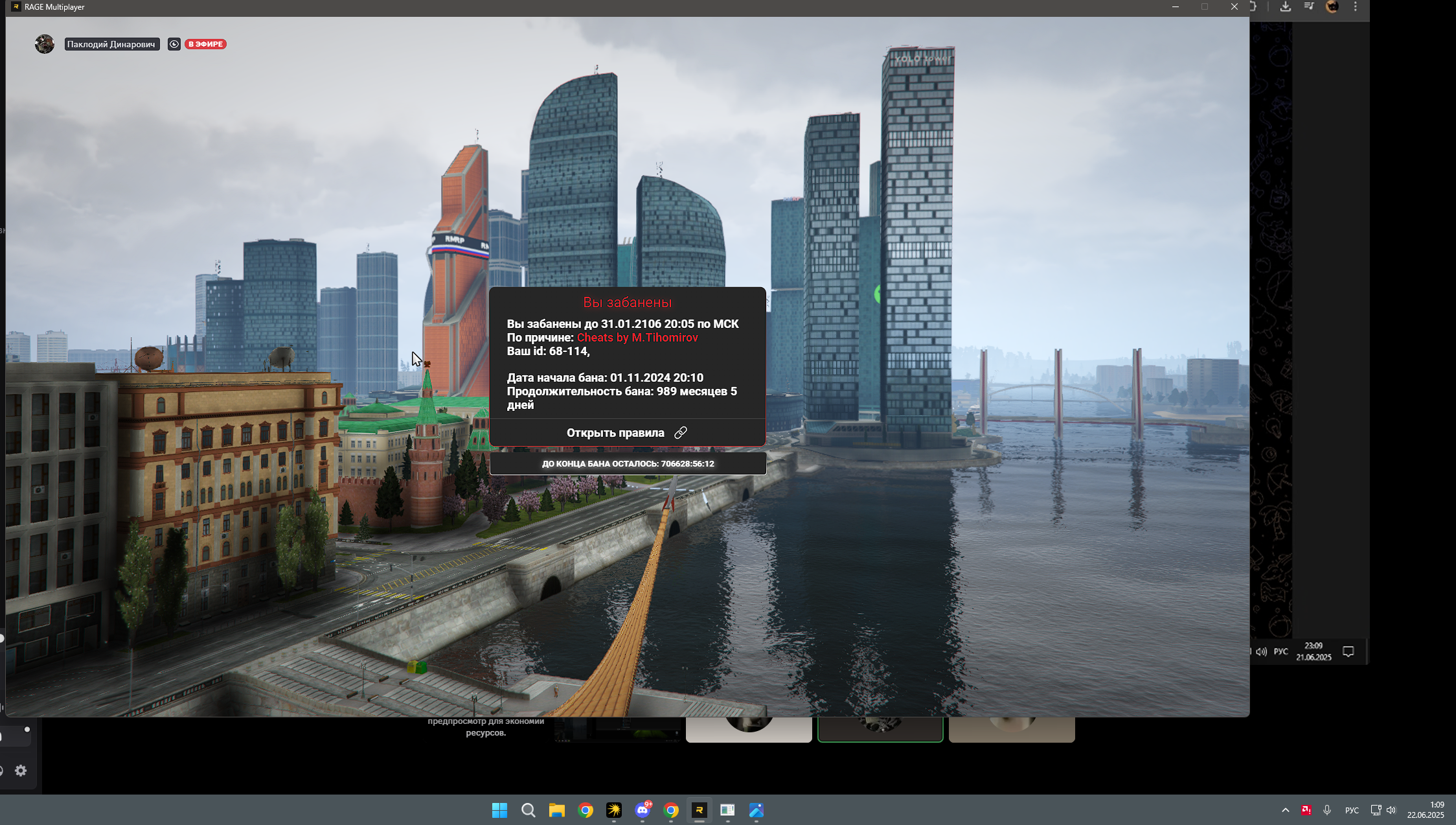Image resolution: width=1456 pixels, height=825 pixels.
Task: Open Discord from the taskbar
Action: tap(643, 810)
